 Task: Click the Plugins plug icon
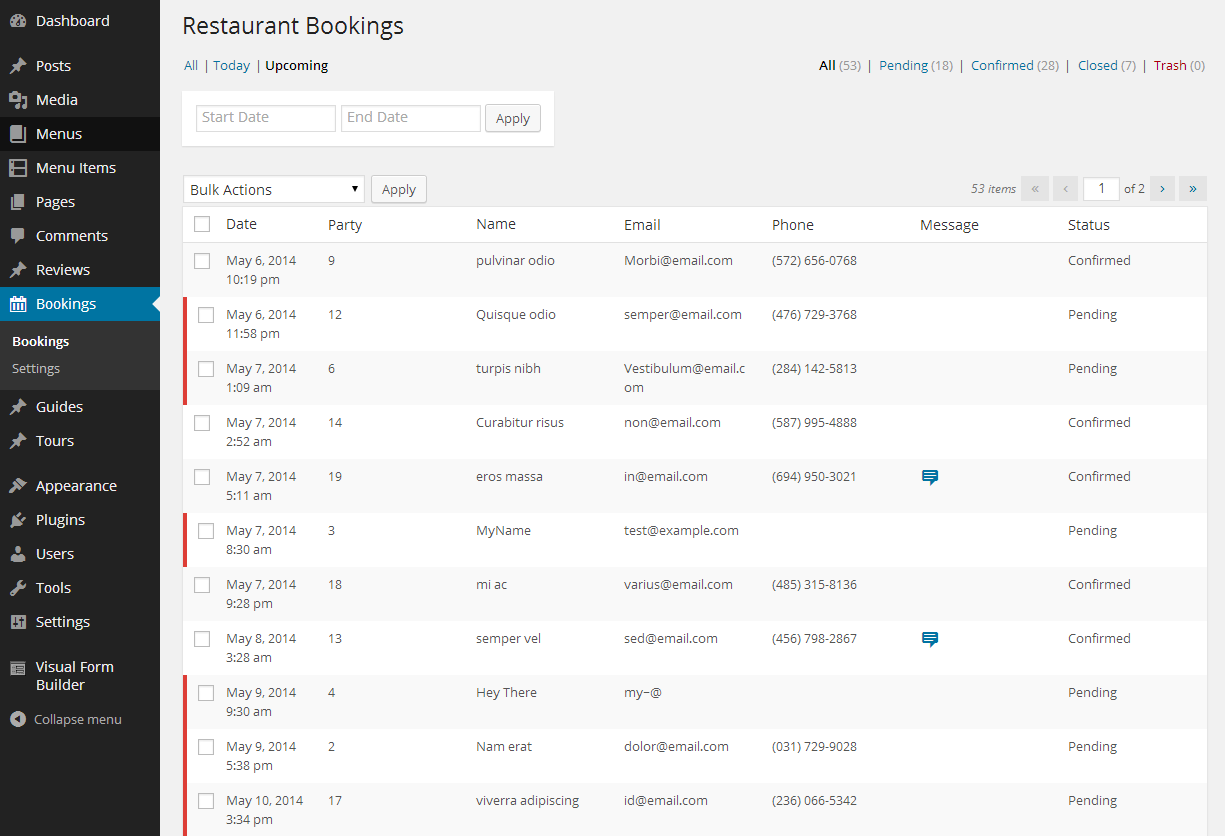[x=18, y=520]
